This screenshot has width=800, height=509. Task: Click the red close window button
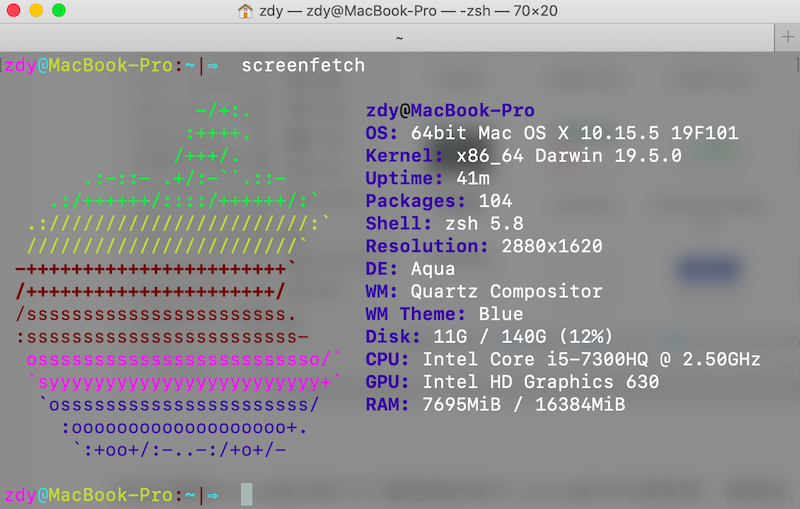14,10
